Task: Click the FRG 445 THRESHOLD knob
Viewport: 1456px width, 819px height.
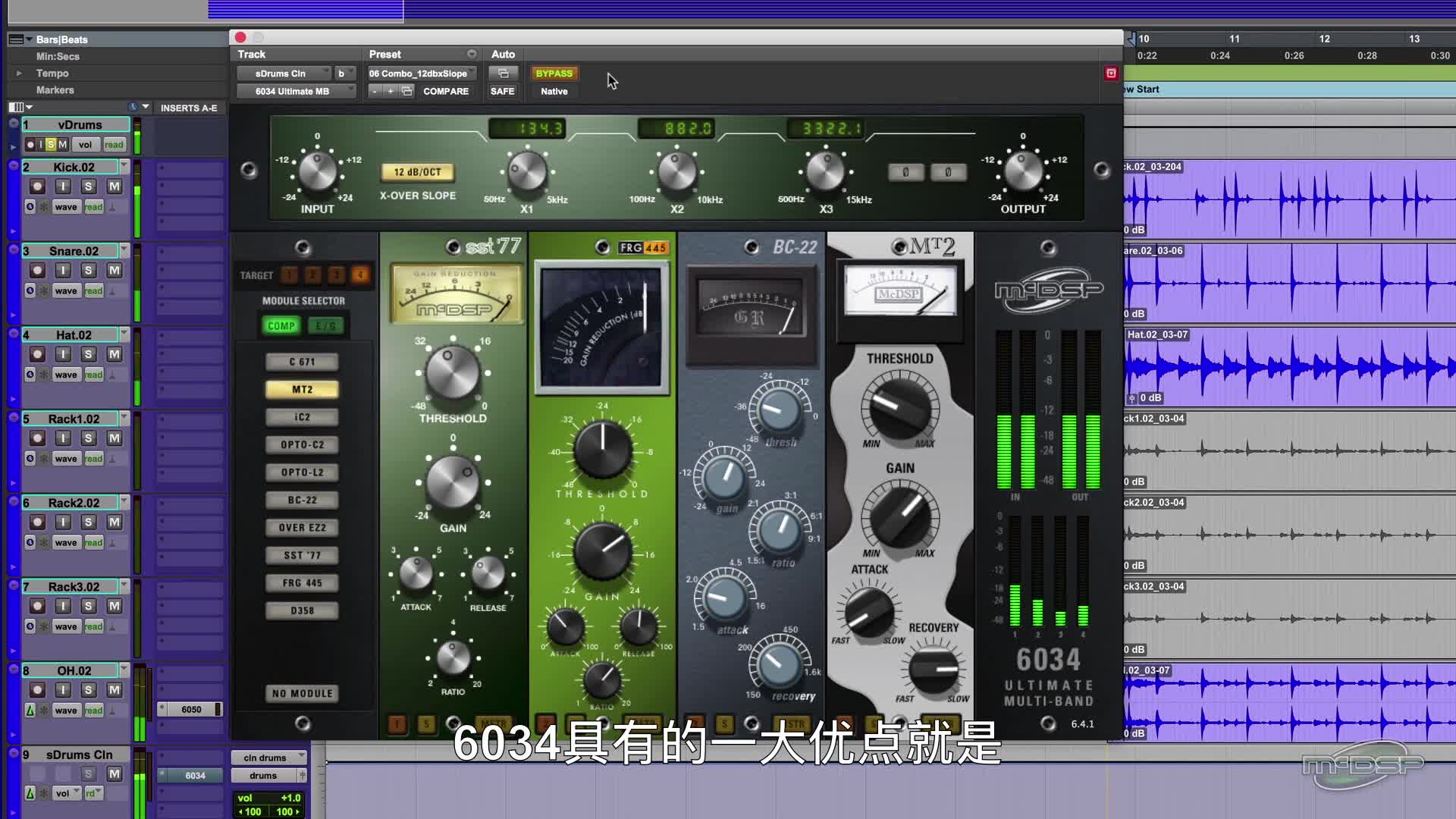Action: pos(603,450)
